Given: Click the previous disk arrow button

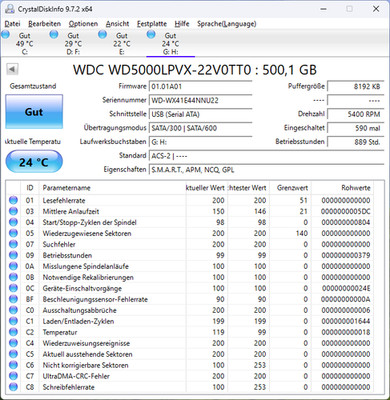Looking at the screenshot, I should (12, 69).
